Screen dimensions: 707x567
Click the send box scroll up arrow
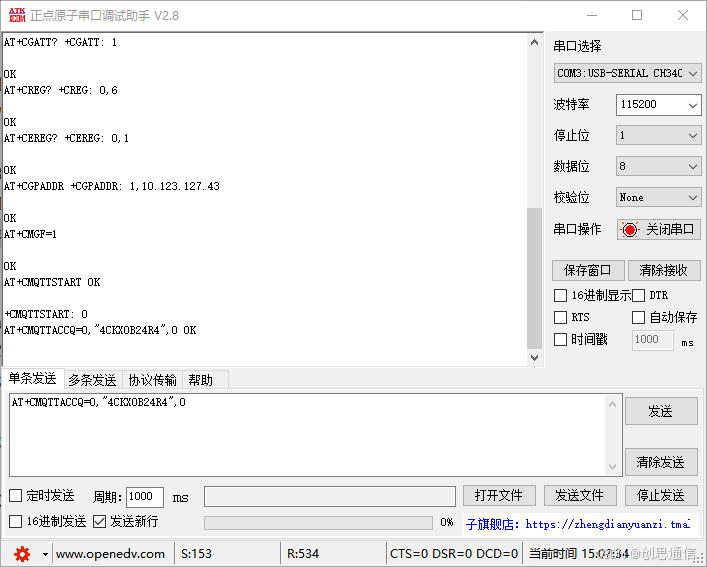(x=612, y=404)
